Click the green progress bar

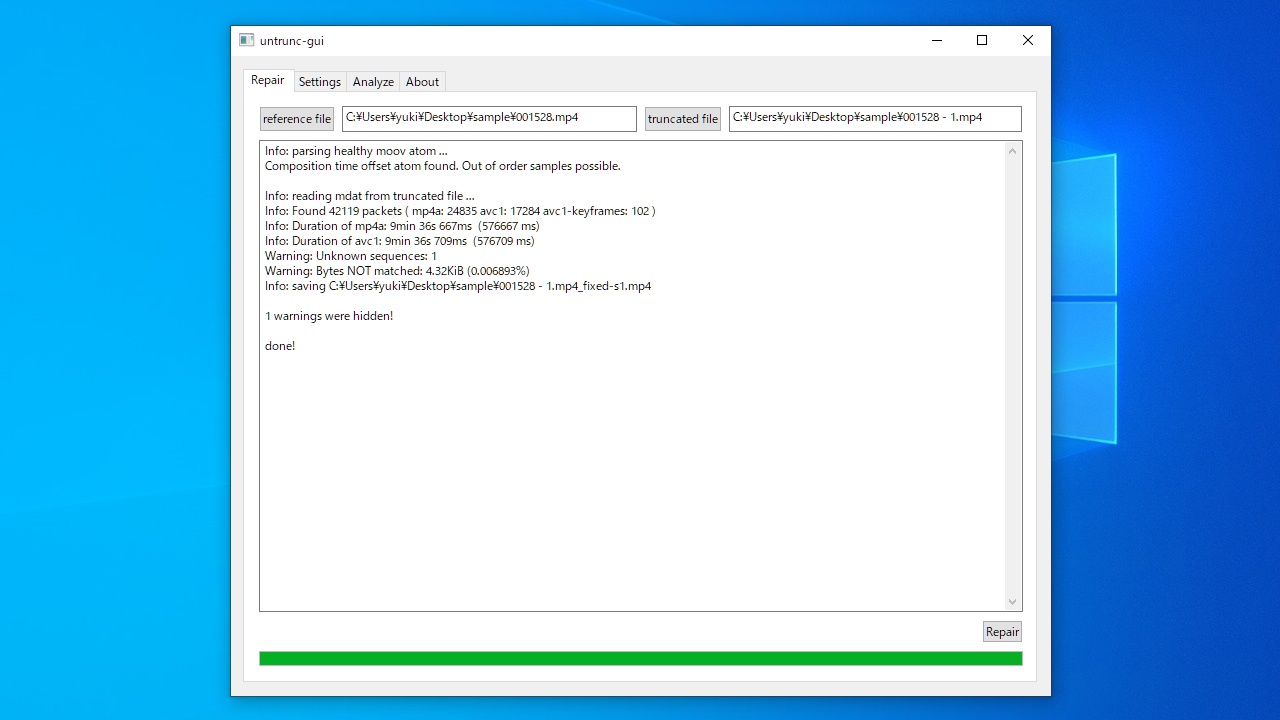click(641, 658)
